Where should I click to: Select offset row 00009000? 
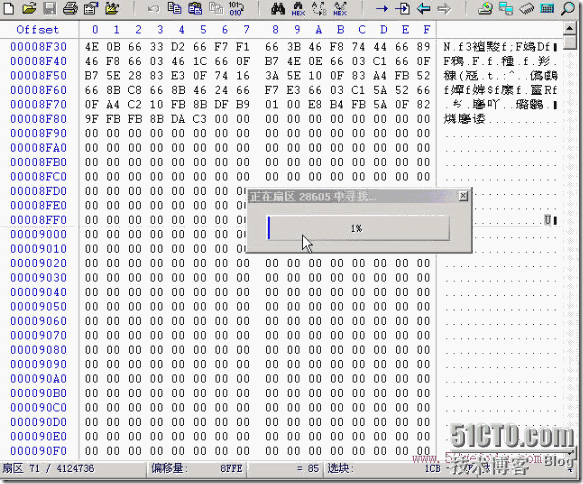(x=38, y=234)
